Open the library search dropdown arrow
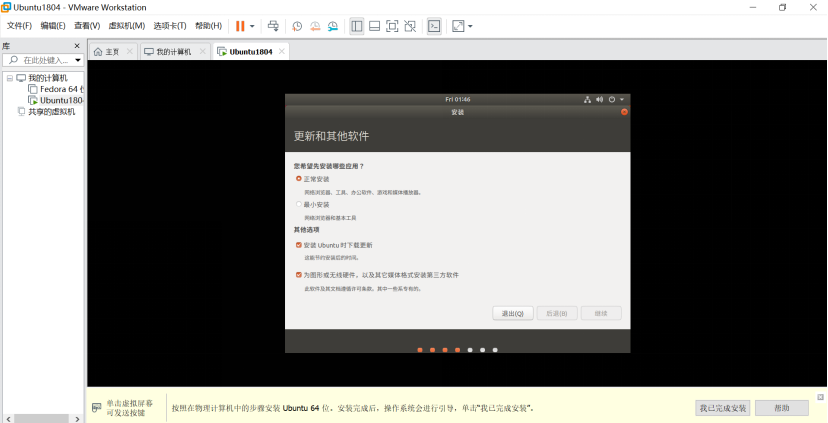Screen dimensions: 828x423 [x=78, y=60]
